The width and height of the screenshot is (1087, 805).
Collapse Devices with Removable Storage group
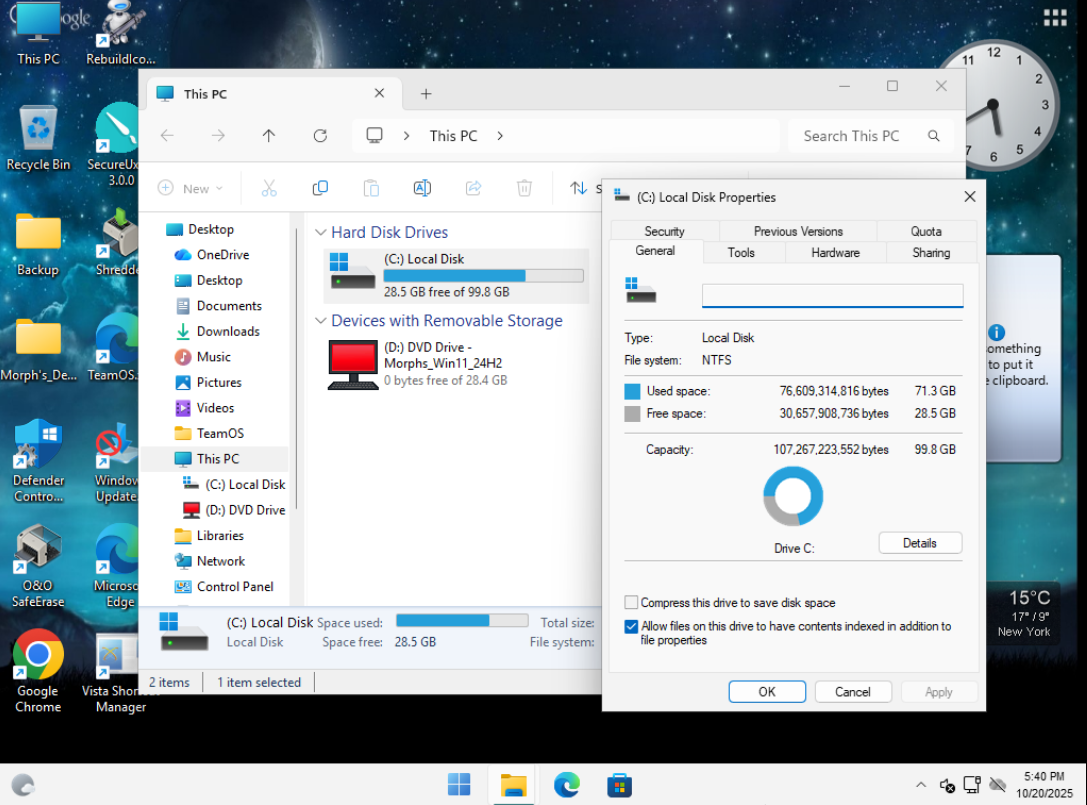point(320,321)
